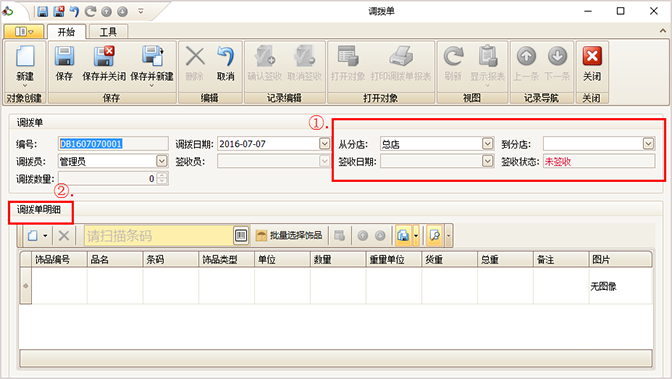The width and height of the screenshot is (672, 379).
Task: Click the detail toolbar search/preview icon
Action: point(435,235)
